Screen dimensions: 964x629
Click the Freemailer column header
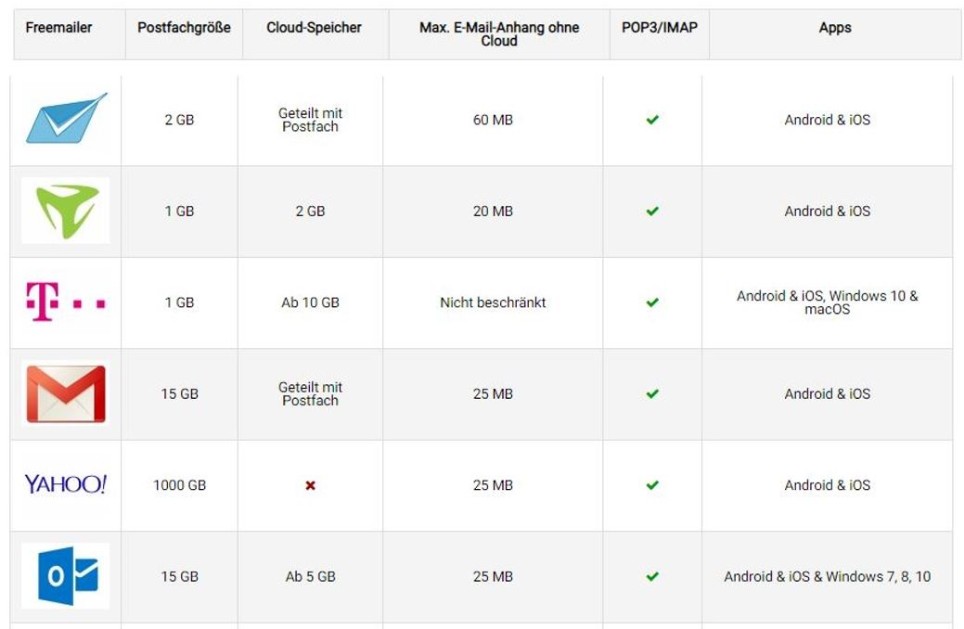click(59, 28)
